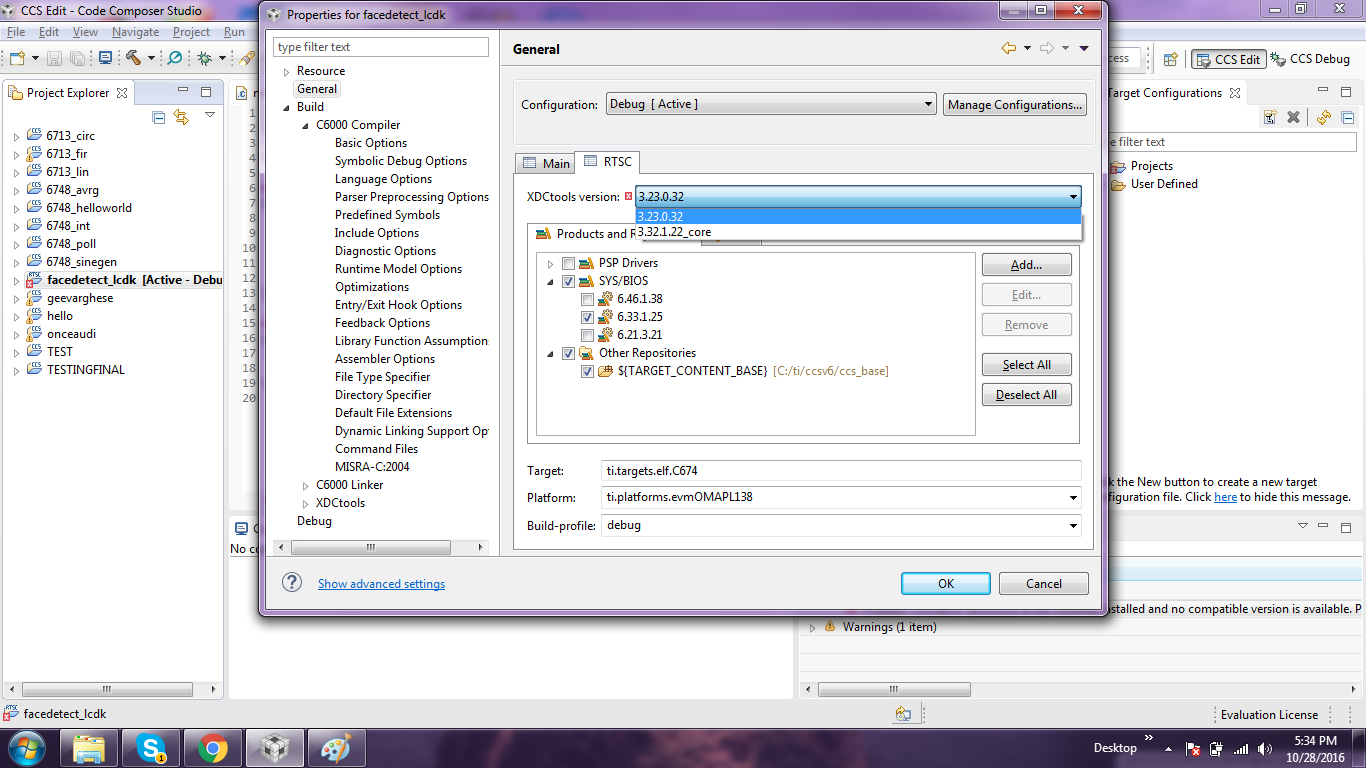The height and width of the screenshot is (768, 1366).
Task: Uncheck the Other Repositories checkbox
Action: 568,353
